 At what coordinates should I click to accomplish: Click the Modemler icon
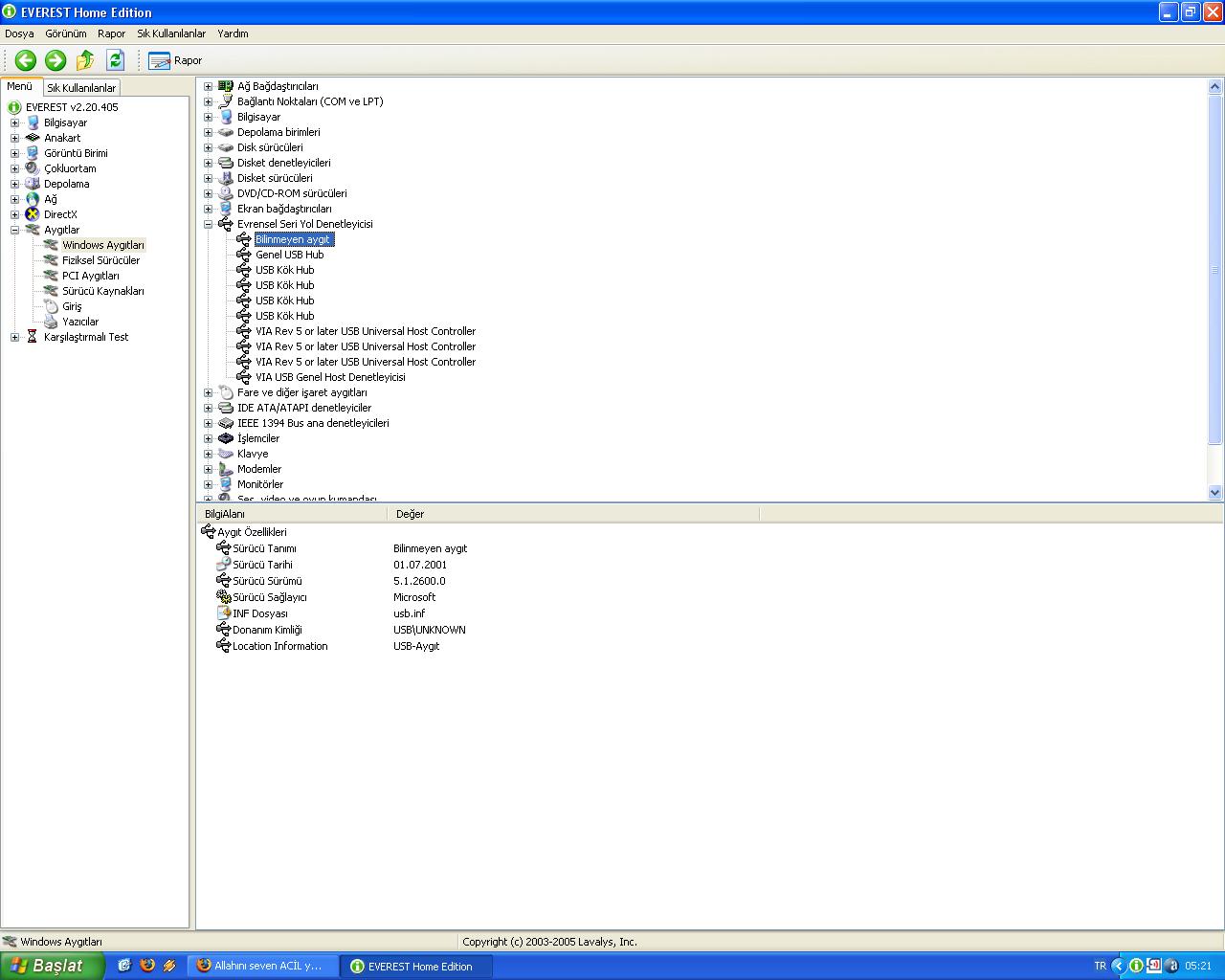[226, 469]
